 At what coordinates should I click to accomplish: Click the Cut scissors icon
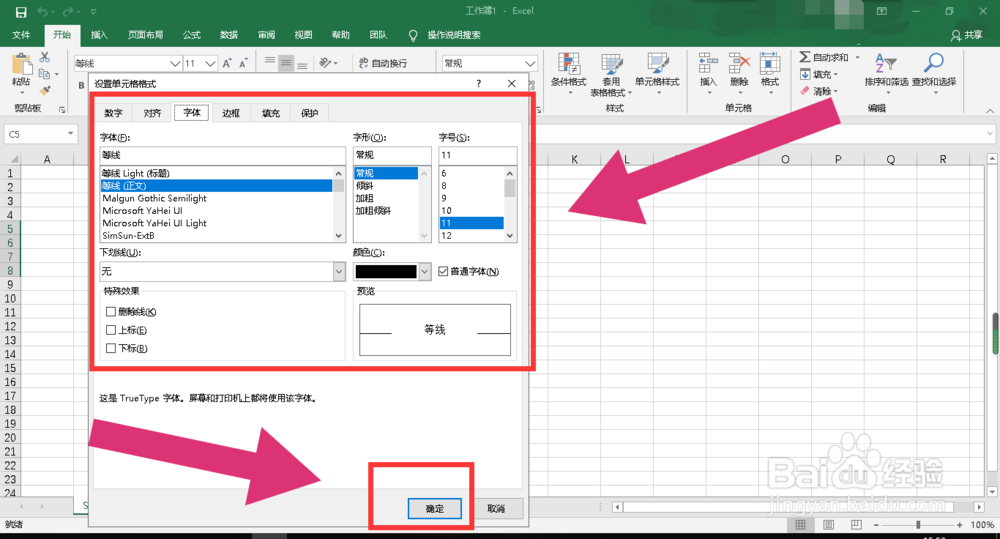pos(45,57)
